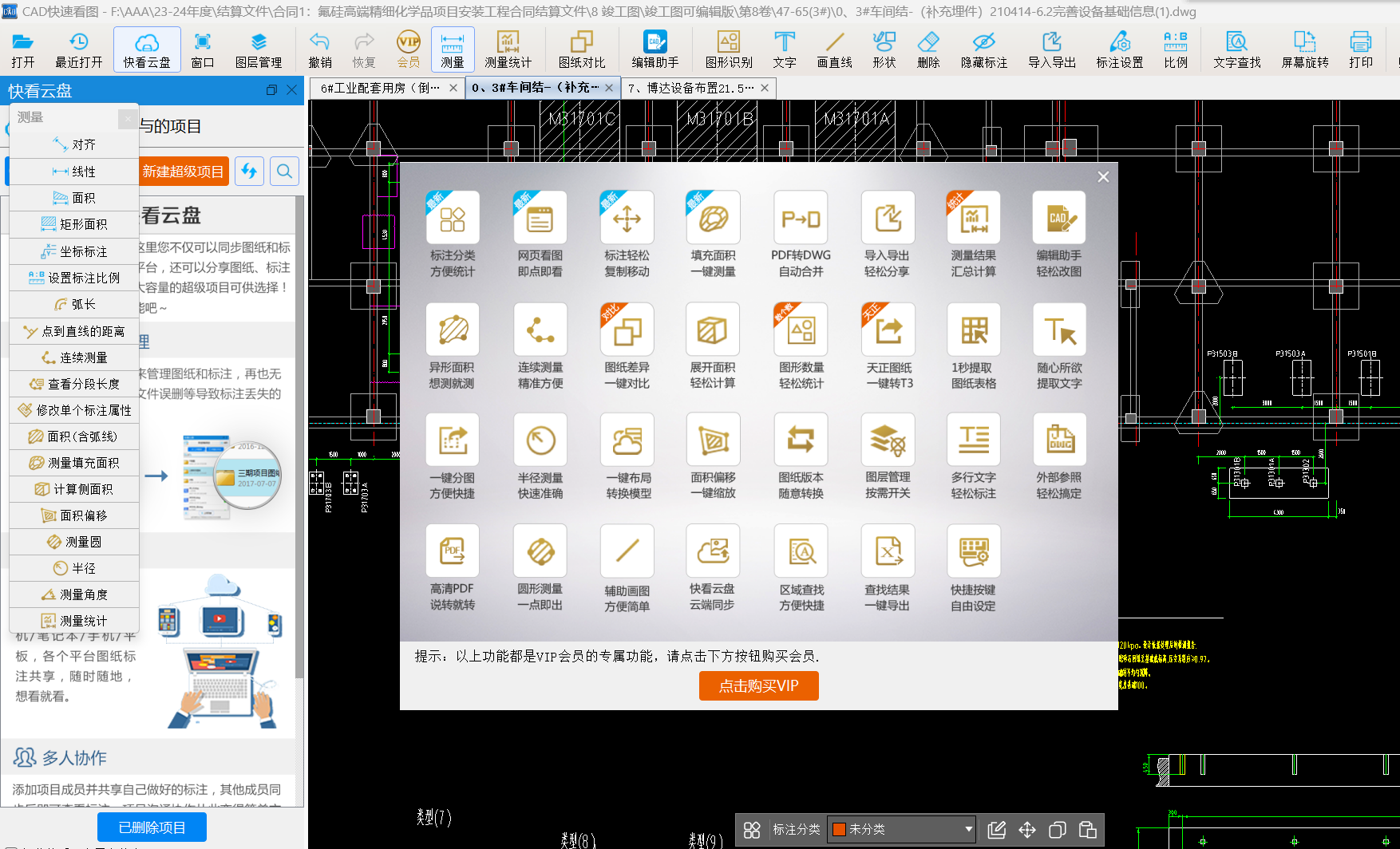Click the 最近打开 recent files icon
This screenshot has width=1400, height=849.
point(78,49)
